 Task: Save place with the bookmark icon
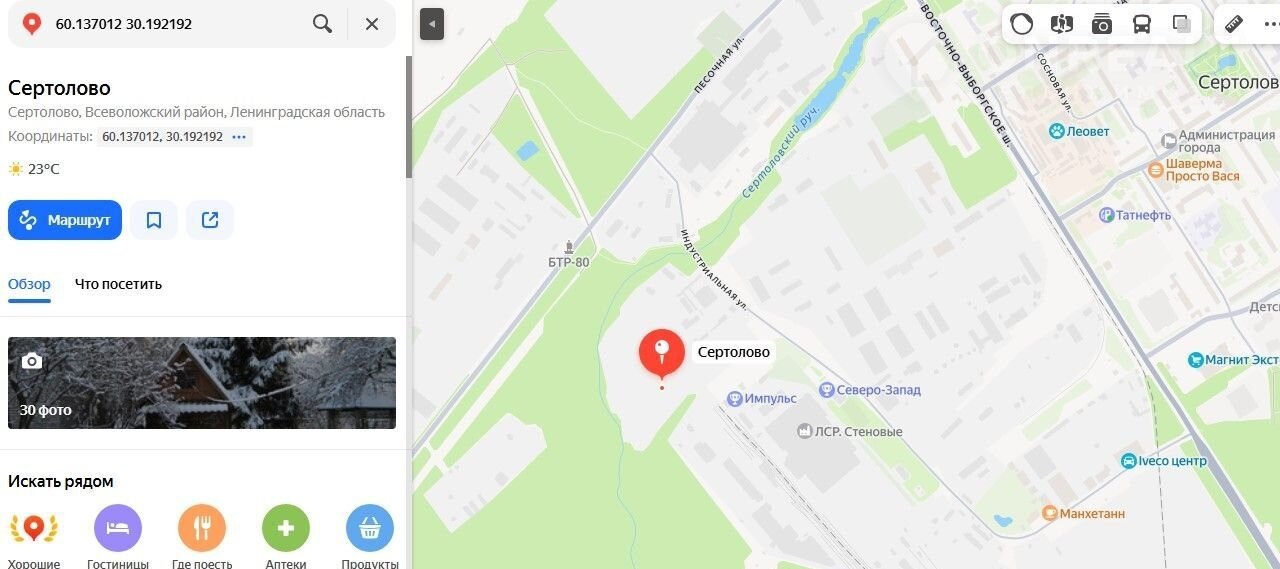coord(154,220)
